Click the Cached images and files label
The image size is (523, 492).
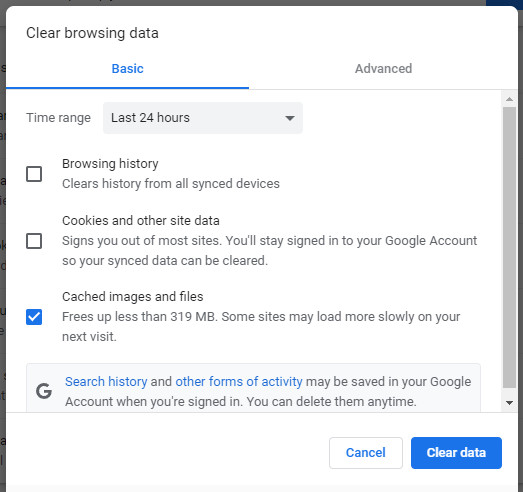[133, 297]
